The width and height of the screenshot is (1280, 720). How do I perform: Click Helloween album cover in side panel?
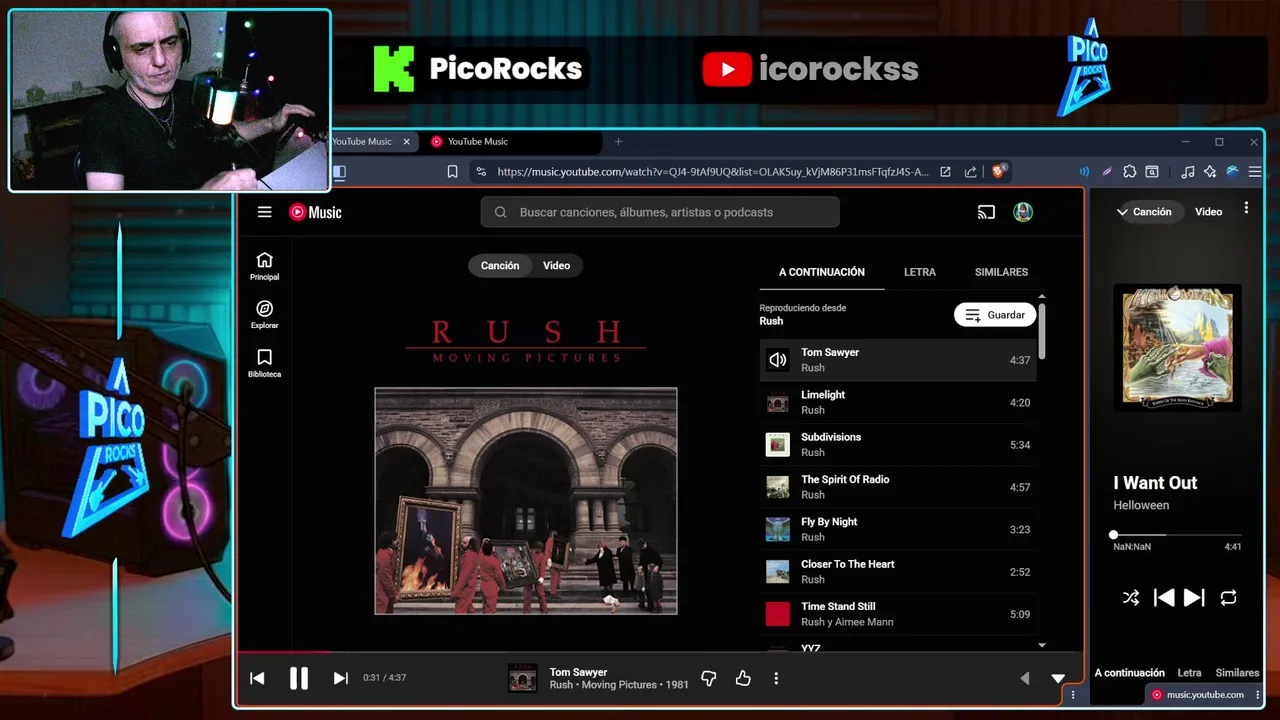pos(1177,347)
